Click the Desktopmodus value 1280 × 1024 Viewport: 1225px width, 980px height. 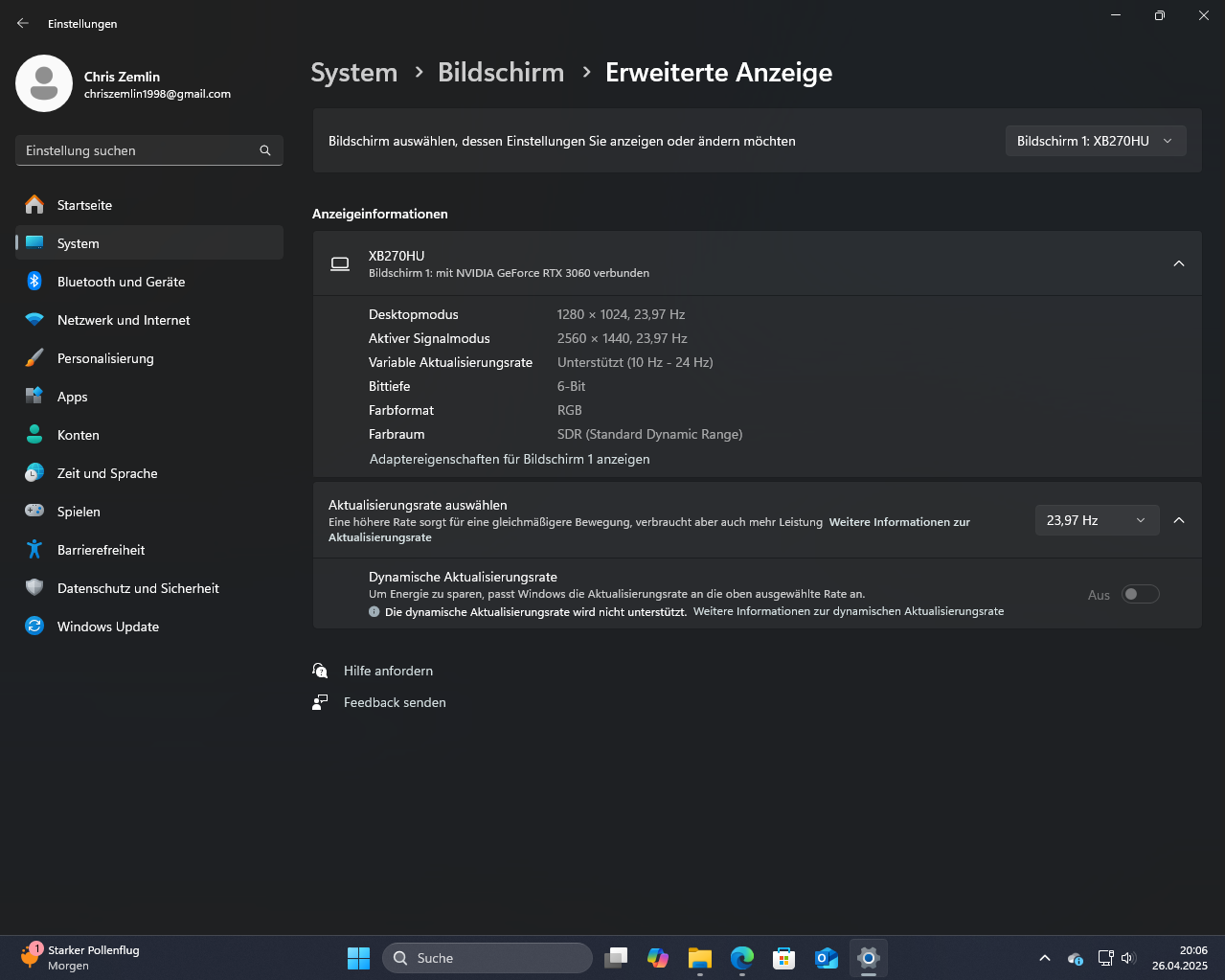tap(621, 314)
